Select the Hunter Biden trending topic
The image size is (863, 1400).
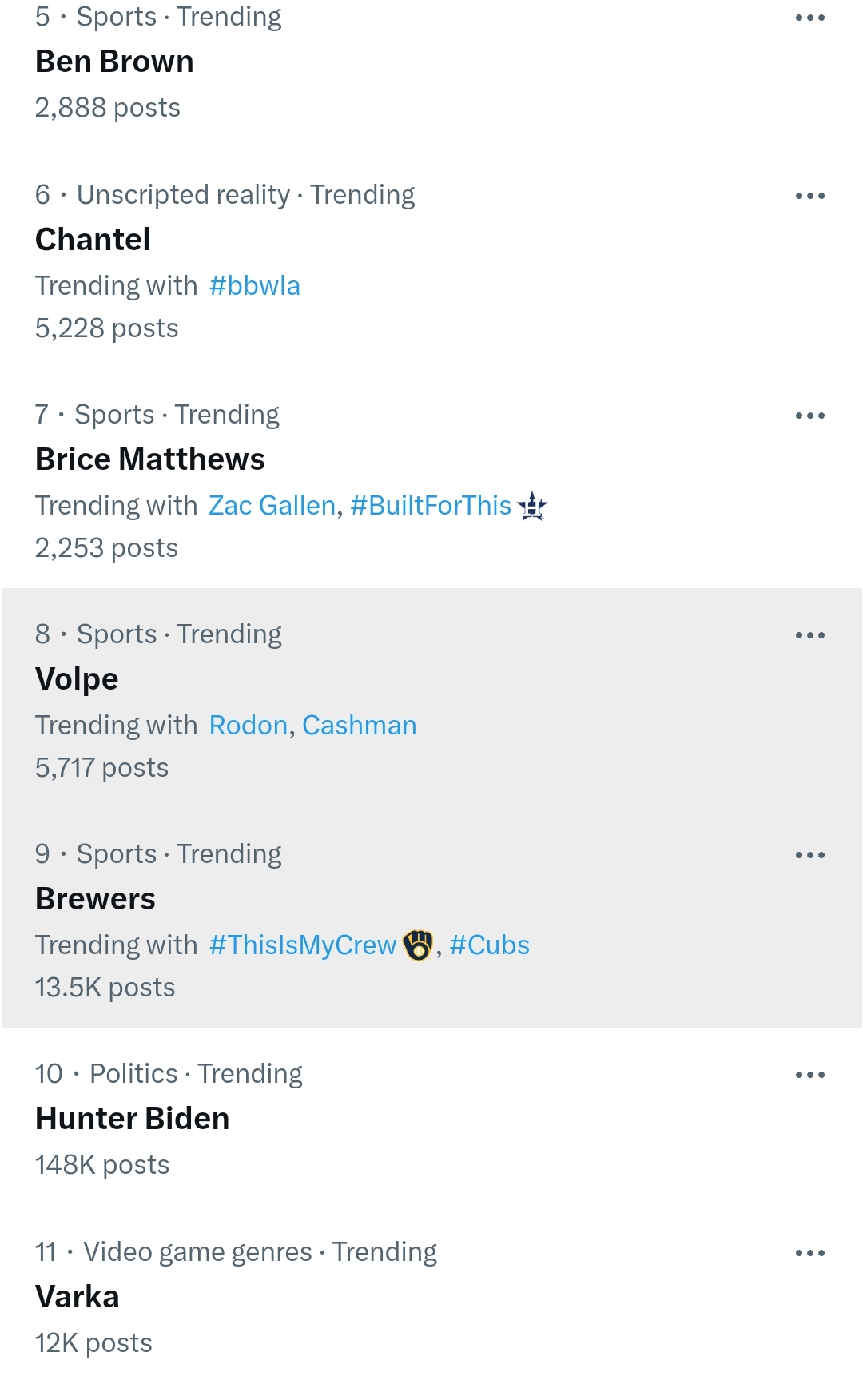point(431,1119)
